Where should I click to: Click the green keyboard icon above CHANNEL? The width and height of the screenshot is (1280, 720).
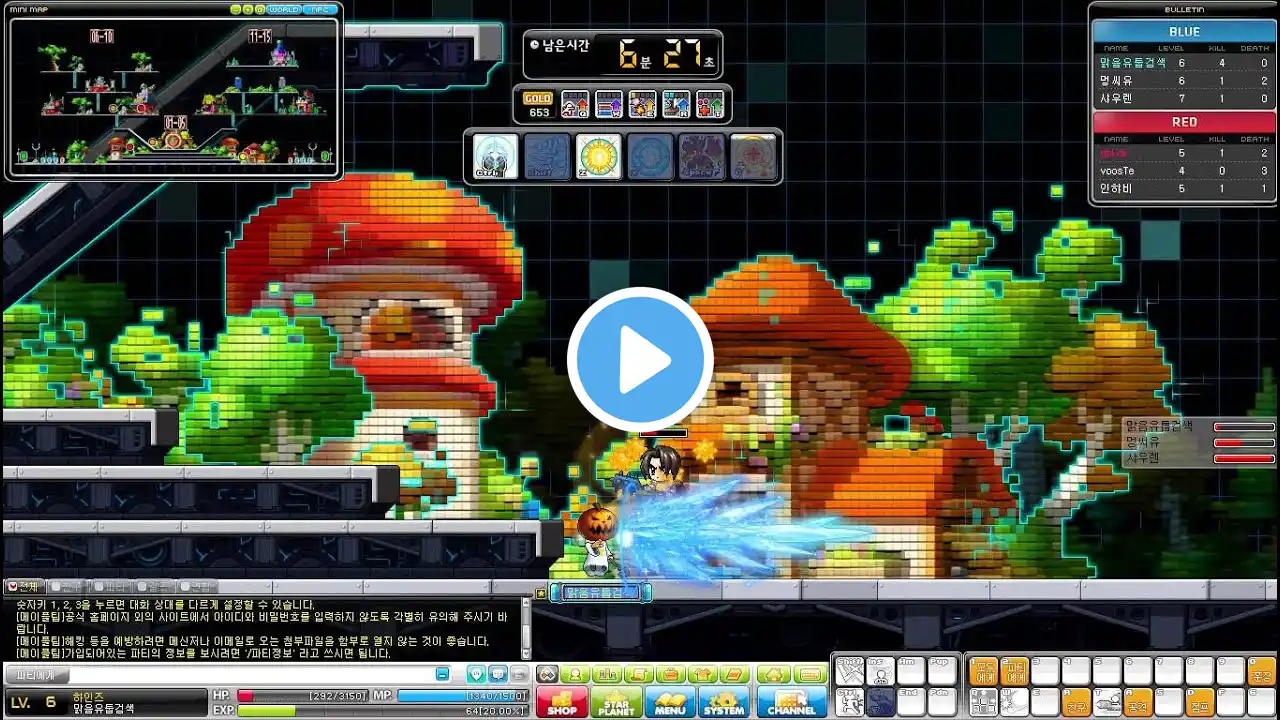click(810, 674)
